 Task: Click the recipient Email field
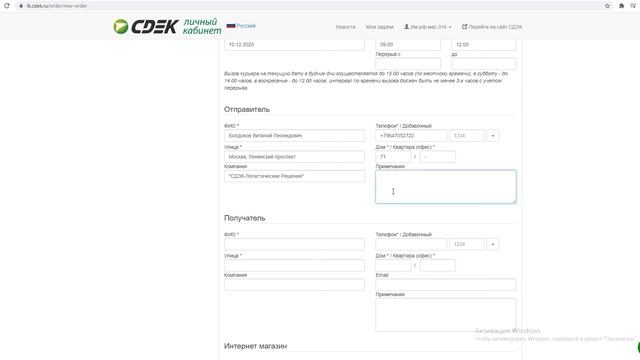(x=446, y=285)
